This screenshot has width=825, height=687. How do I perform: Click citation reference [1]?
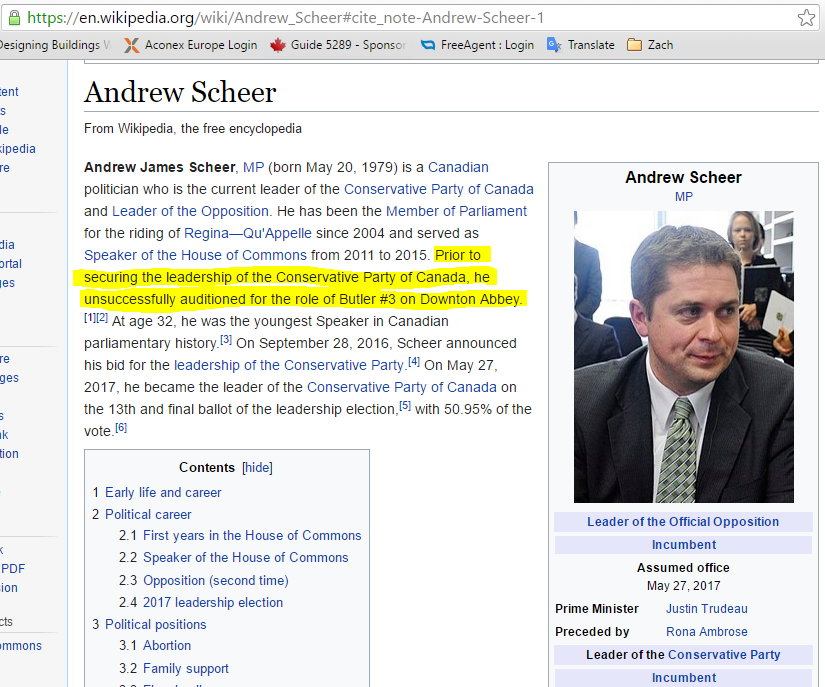coord(90,317)
